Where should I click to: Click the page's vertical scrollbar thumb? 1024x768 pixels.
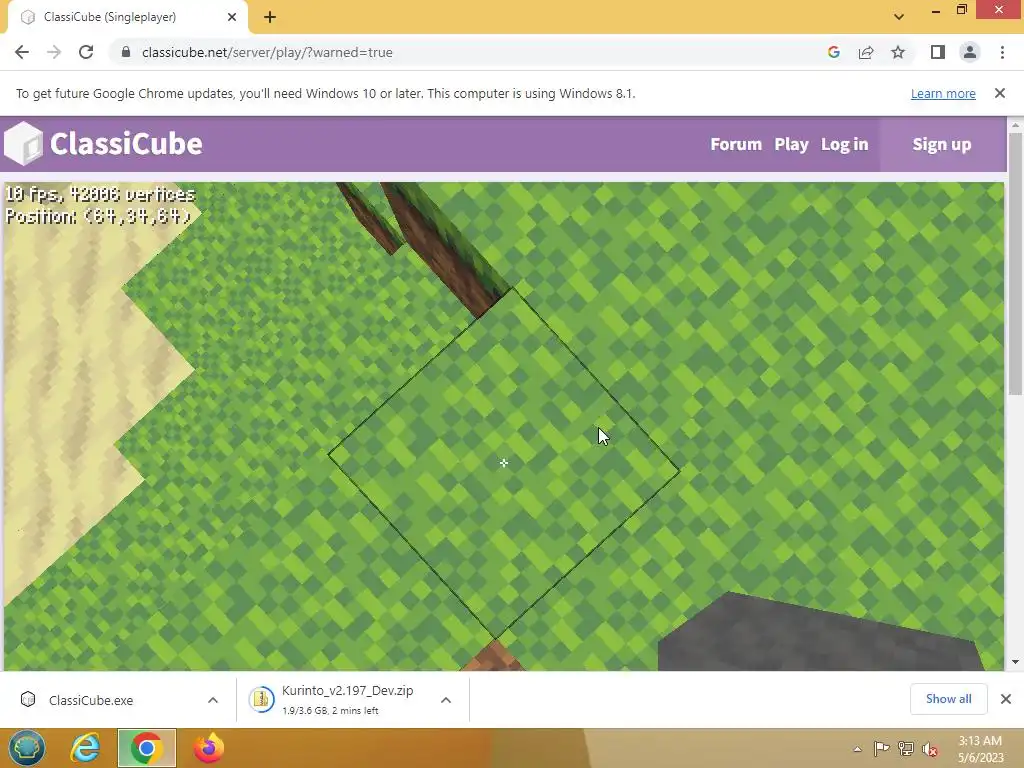click(x=1015, y=264)
